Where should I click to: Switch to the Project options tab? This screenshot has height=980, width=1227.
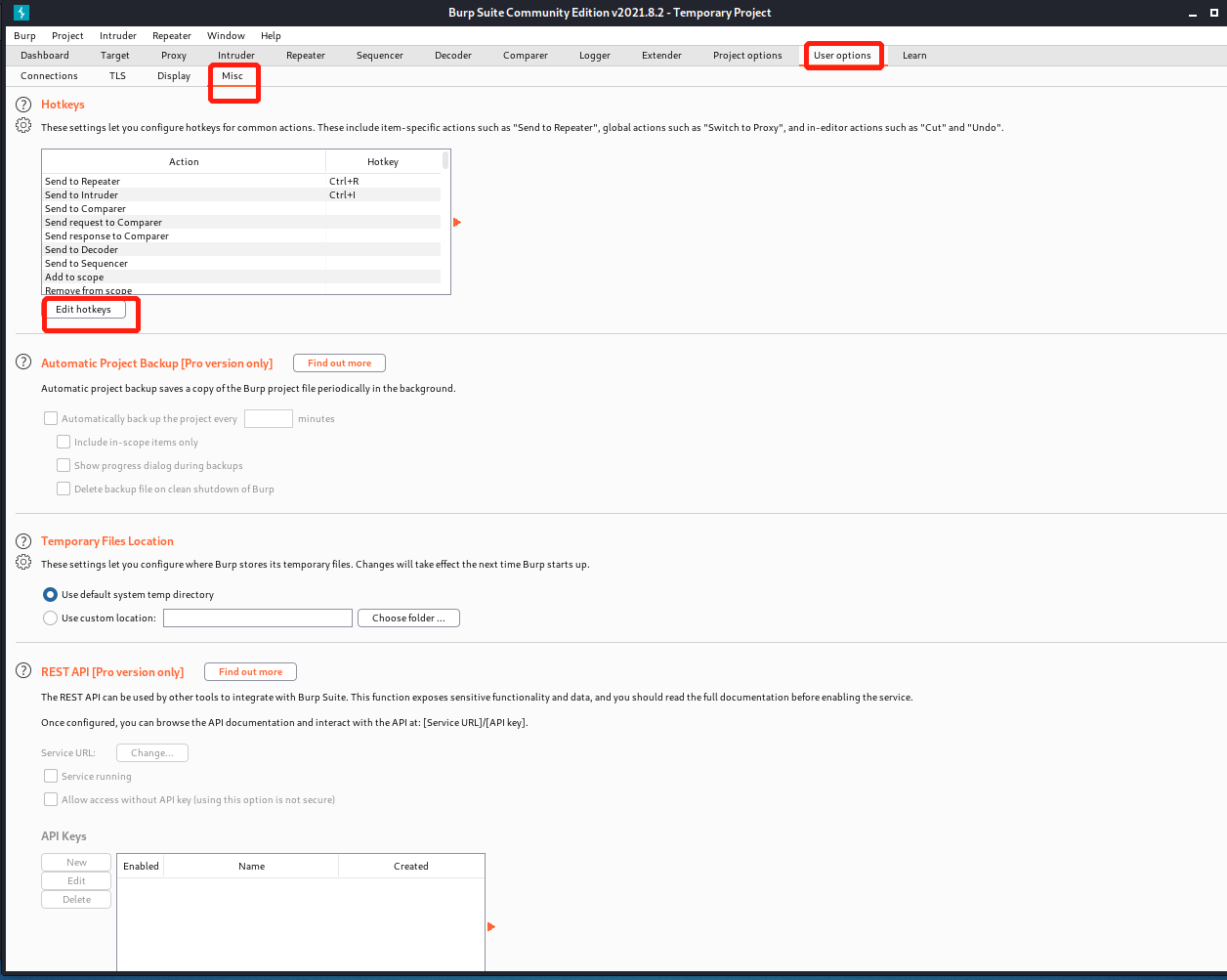click(x=747, y=56)
